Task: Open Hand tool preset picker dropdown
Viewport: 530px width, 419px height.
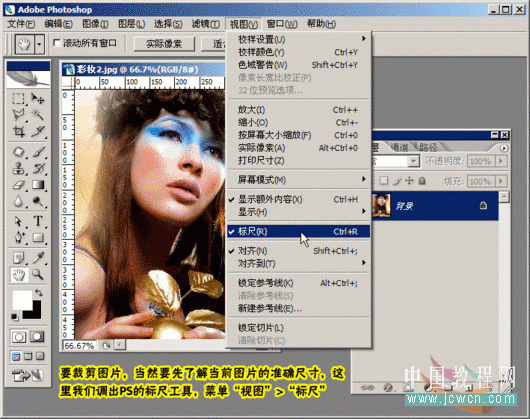Action: (x=40, y=44)
